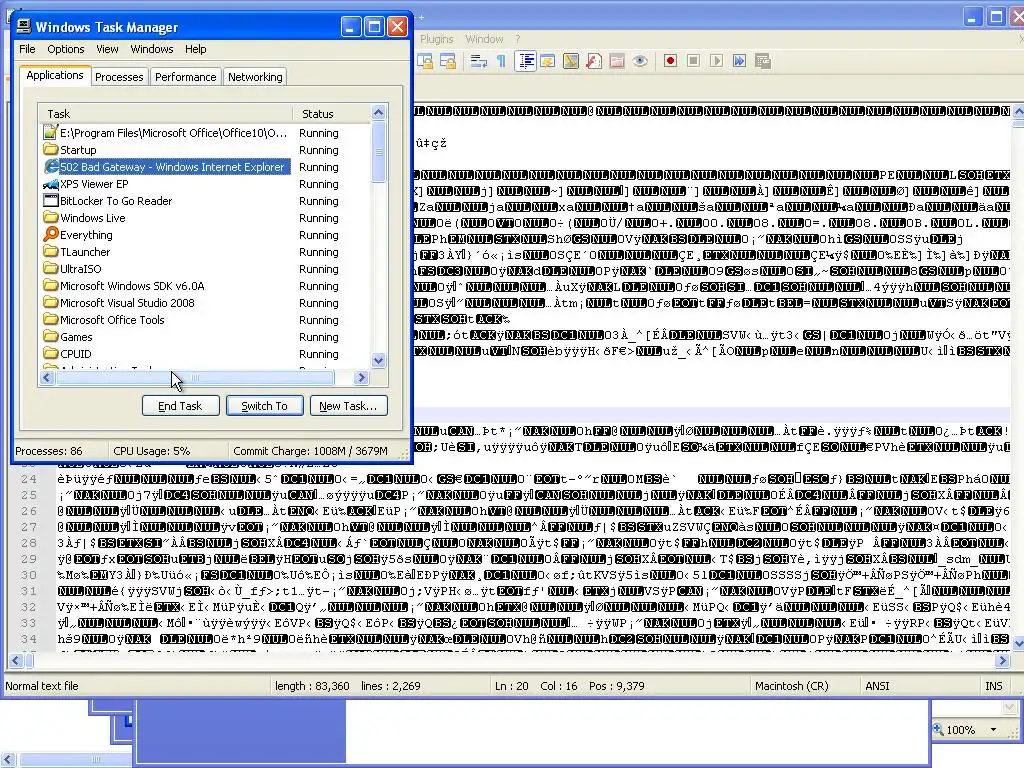Click the UltraISO folder icon
Image resolution: width=1024 pixels, height=768 pixels.
click(50, 268)
